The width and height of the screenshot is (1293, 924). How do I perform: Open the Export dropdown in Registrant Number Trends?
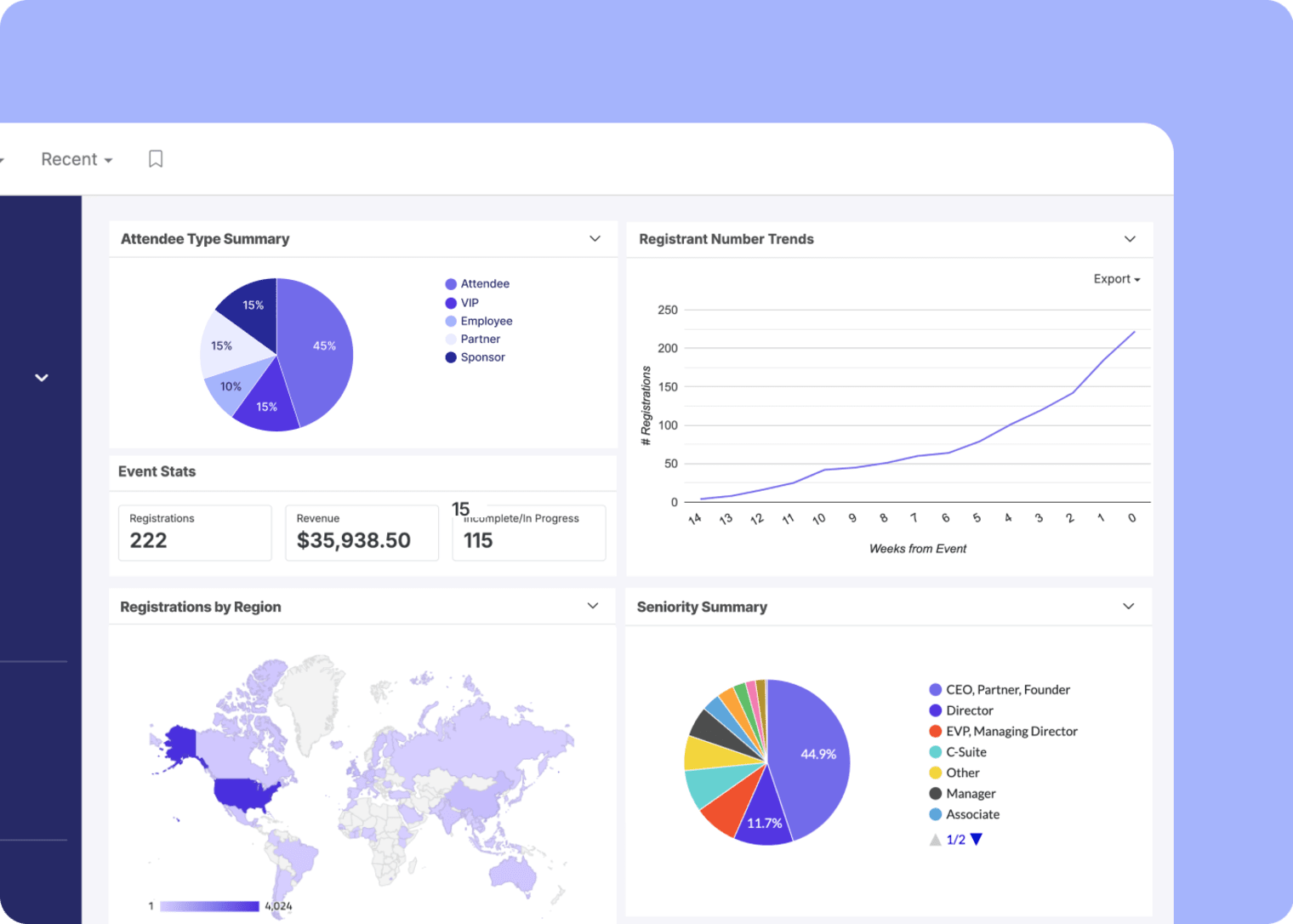click(1115, 278)
